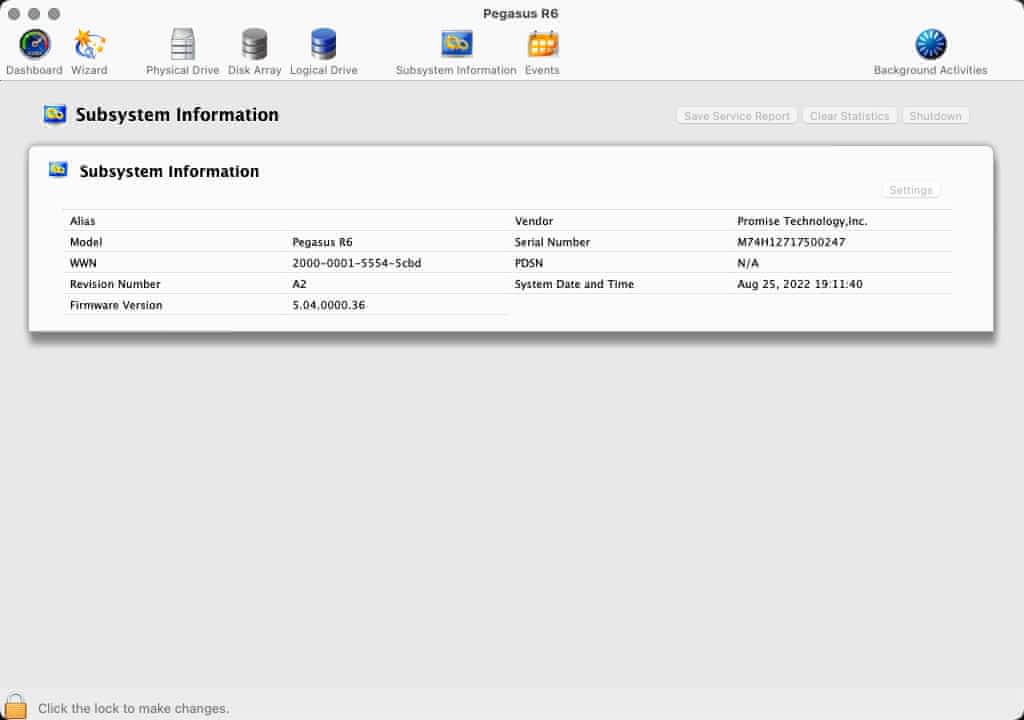This screenshot has height=720, width=1024.
Task: Click the Shutdown button
Action: [935, 116]
